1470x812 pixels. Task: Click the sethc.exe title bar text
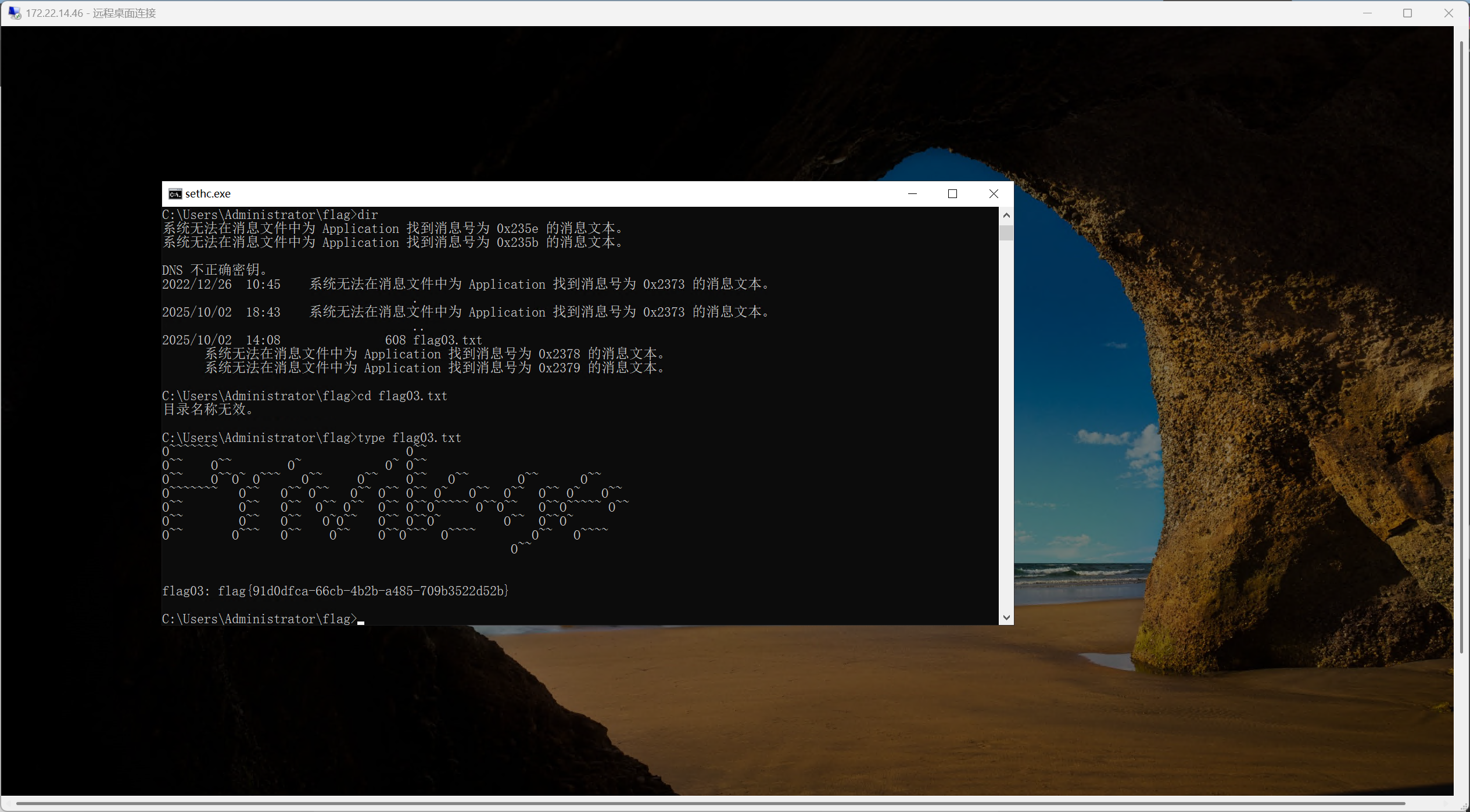click(208, 194)
